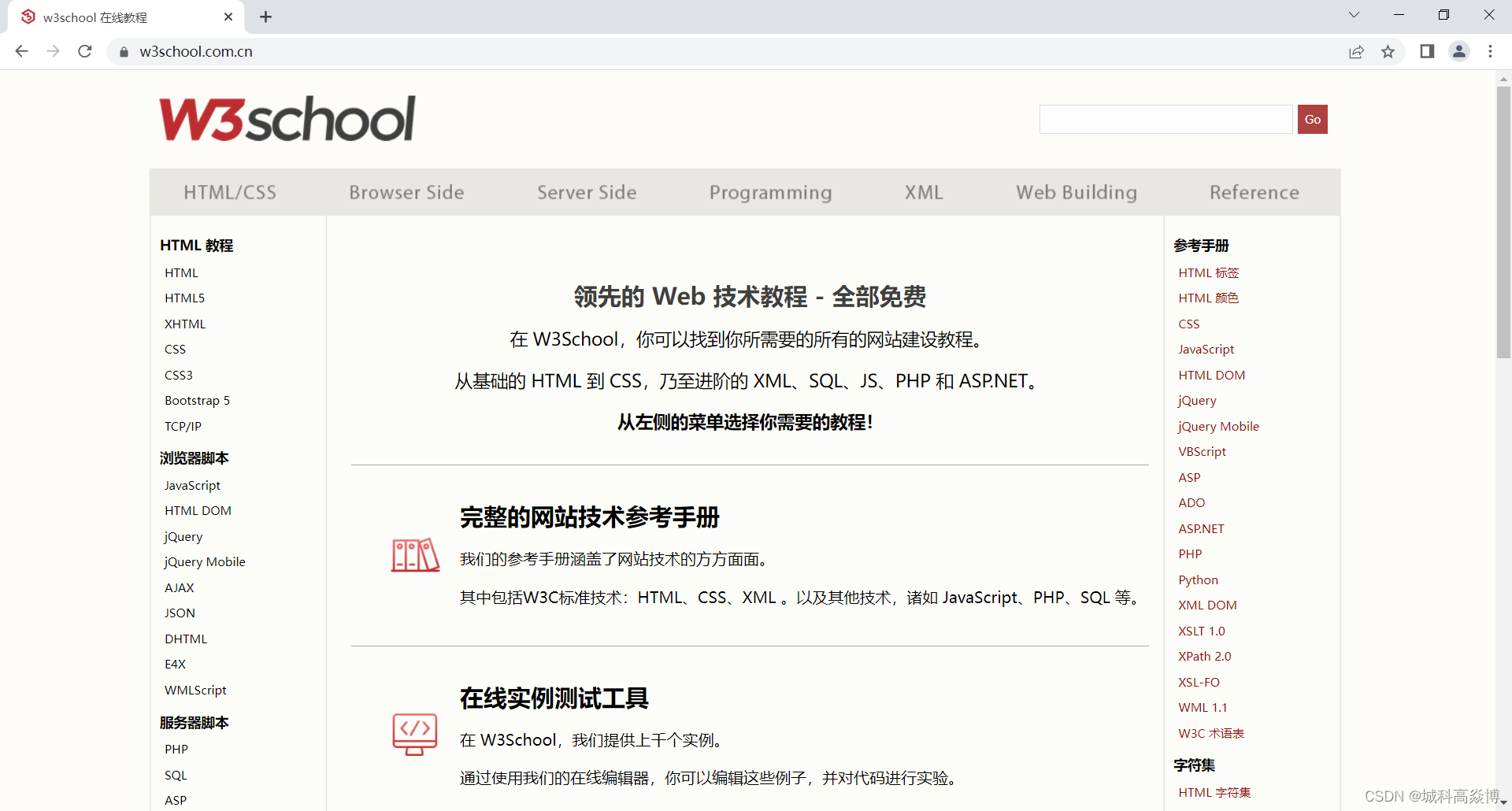Bookmark this page with star icon
Image resolution: width=1512 pixels, height=811 pixels.
pyautogui.click(x=1388, y=52)
